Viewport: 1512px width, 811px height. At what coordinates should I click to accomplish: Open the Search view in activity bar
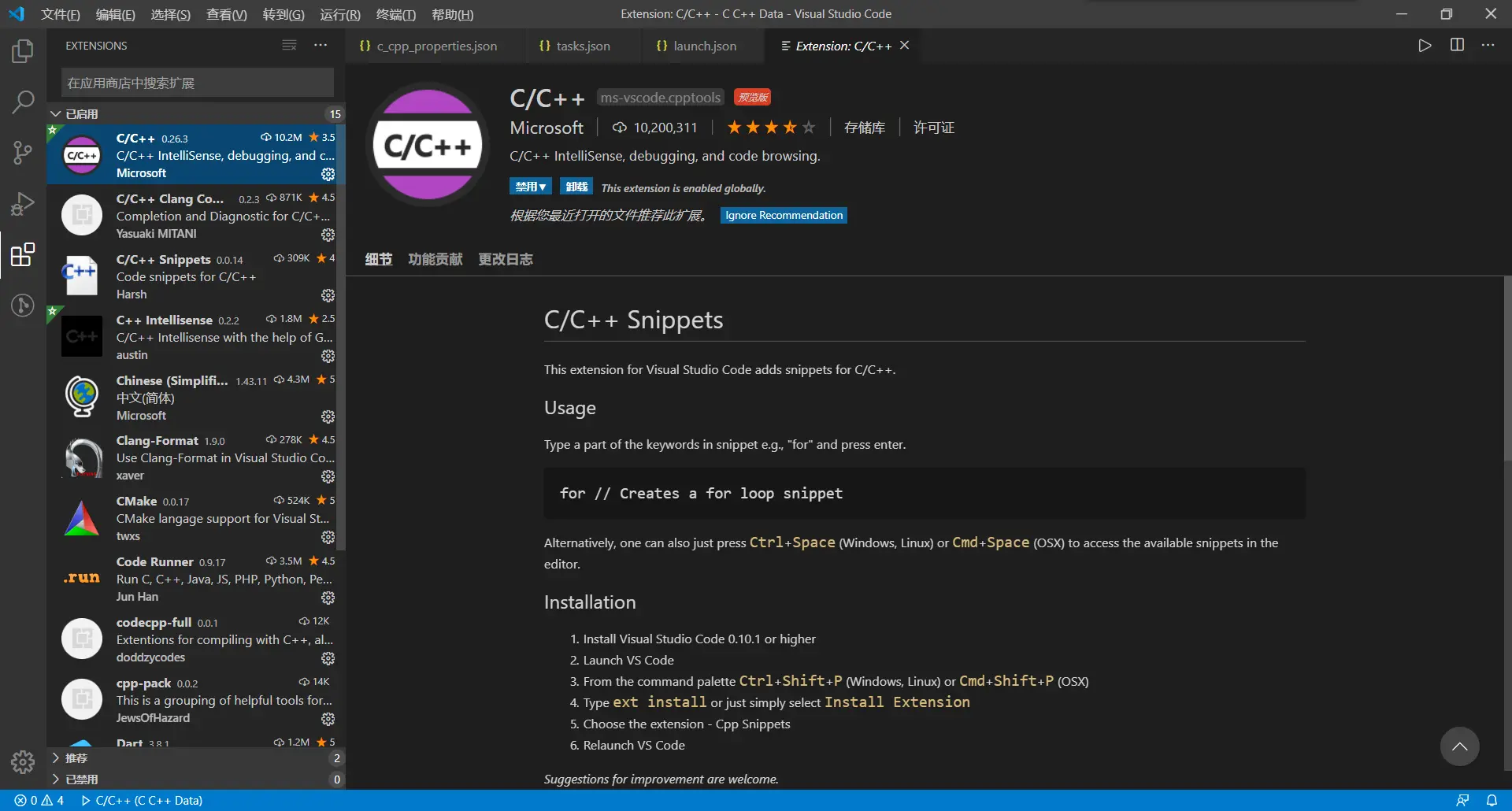pos(23,102)
